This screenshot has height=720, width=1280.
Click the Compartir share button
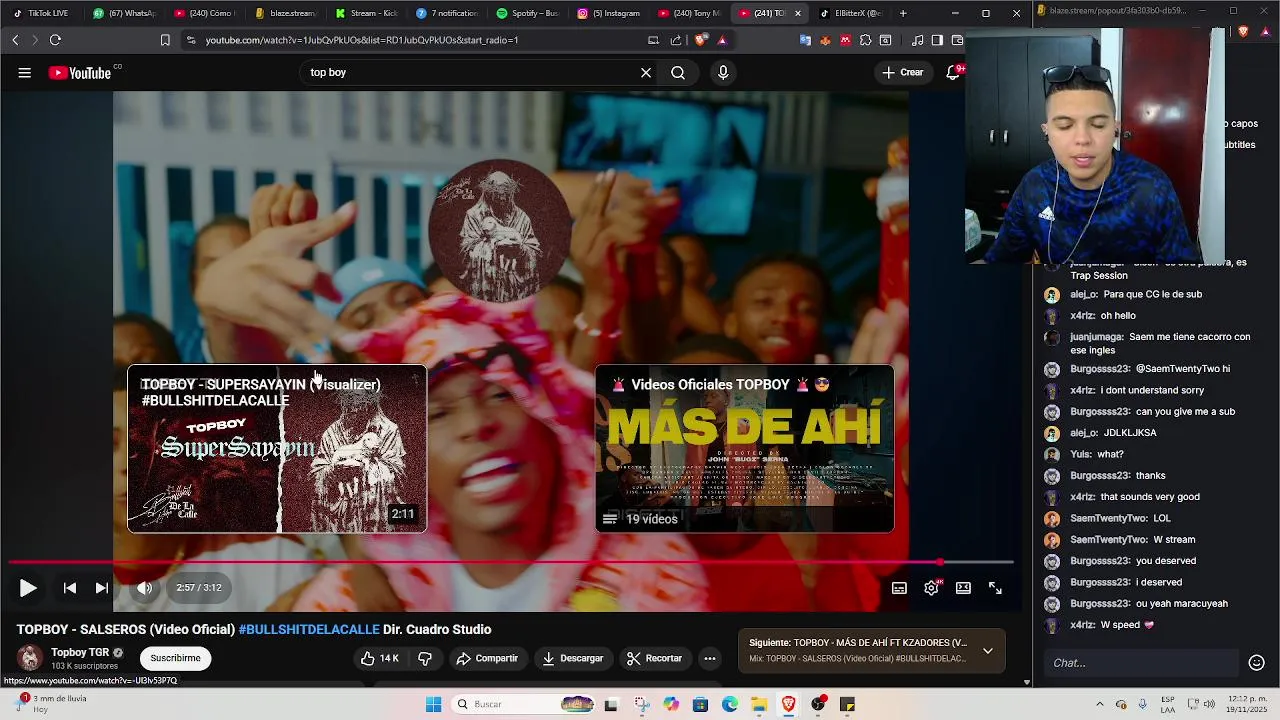click(487, 658)
